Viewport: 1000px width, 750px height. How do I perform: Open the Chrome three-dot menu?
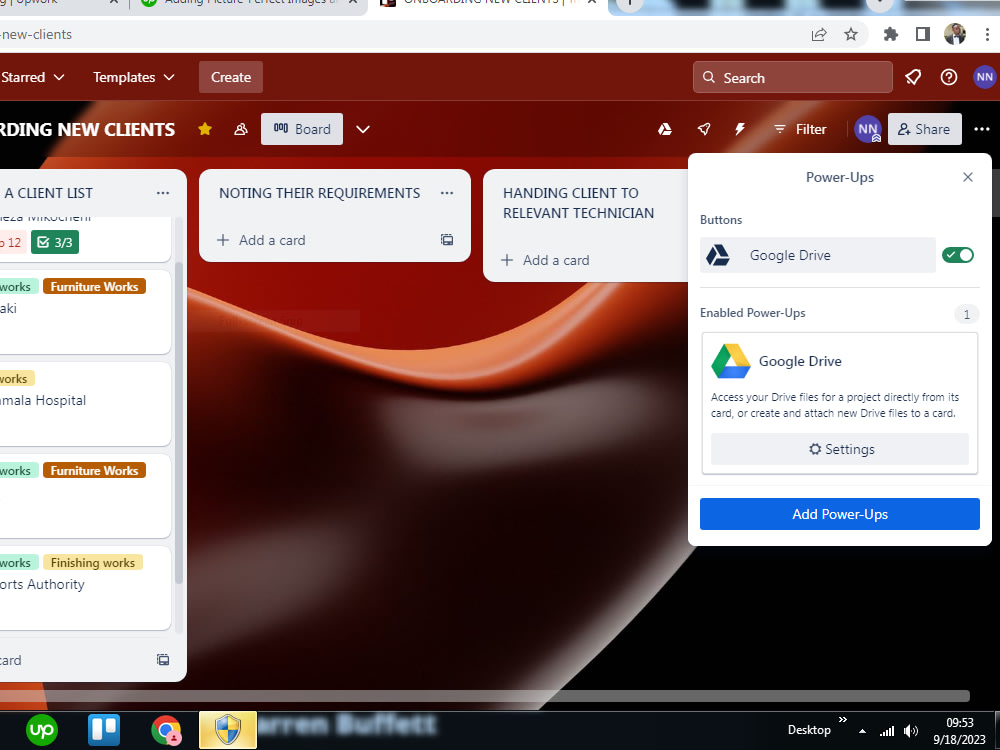(x=987, y=34)
